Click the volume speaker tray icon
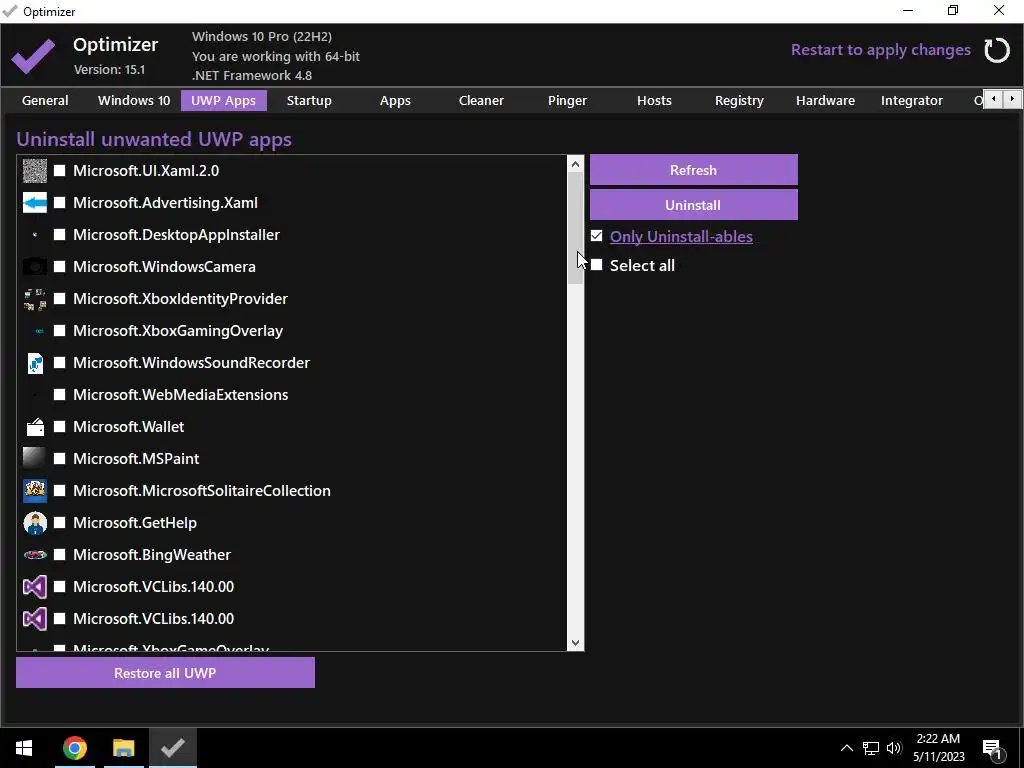This screenshot has width=1024, height=768. [894, 748]
